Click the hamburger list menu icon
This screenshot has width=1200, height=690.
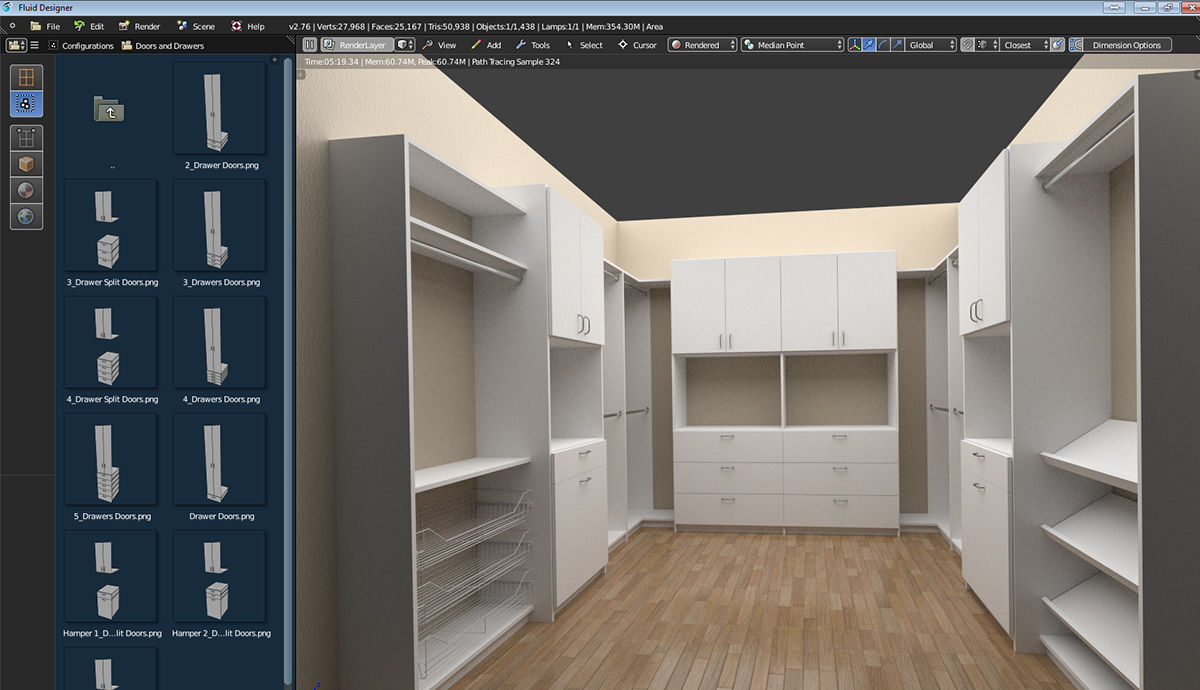point(34,45)
